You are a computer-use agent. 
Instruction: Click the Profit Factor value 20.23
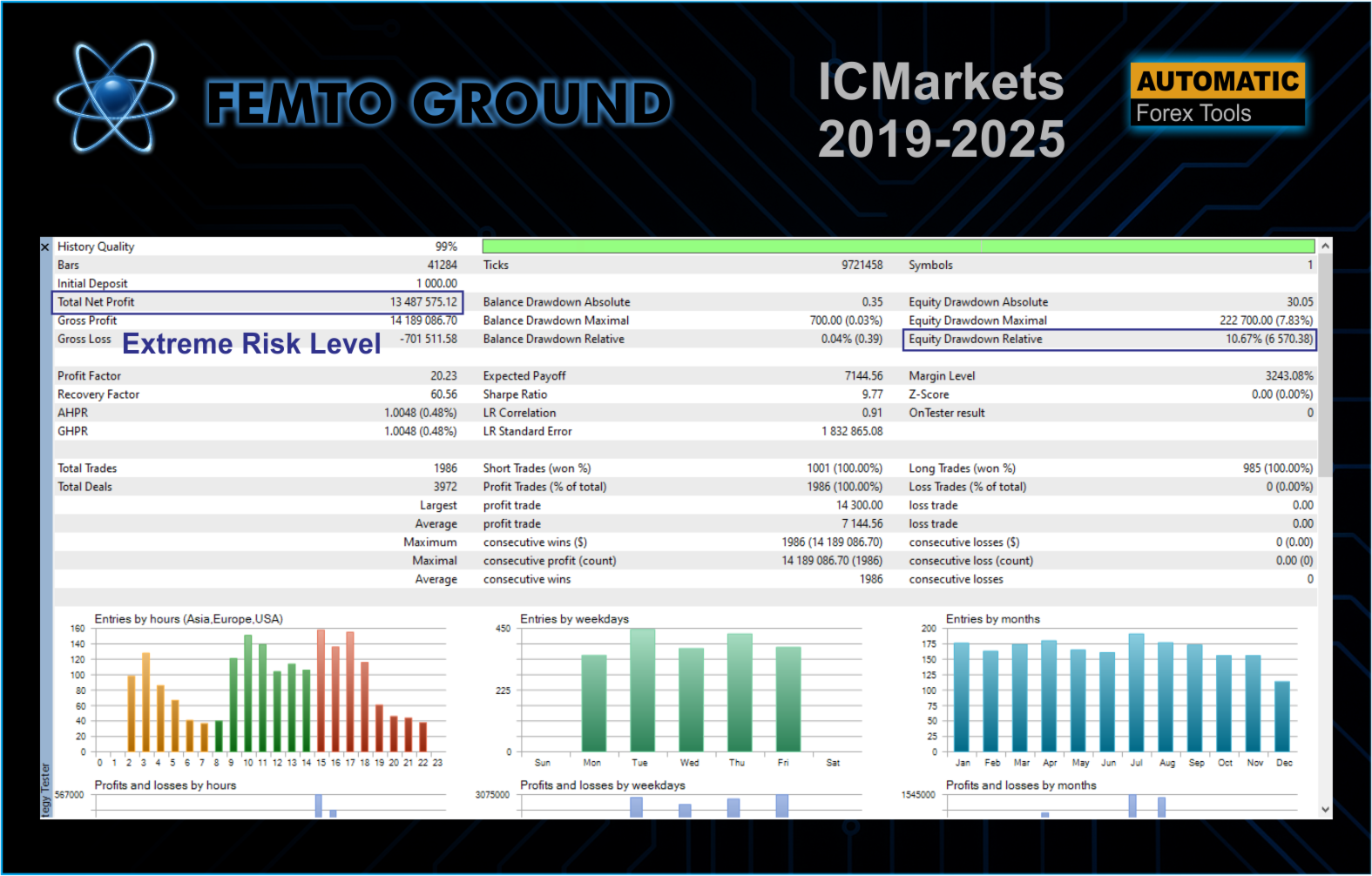tap(443, 376)
